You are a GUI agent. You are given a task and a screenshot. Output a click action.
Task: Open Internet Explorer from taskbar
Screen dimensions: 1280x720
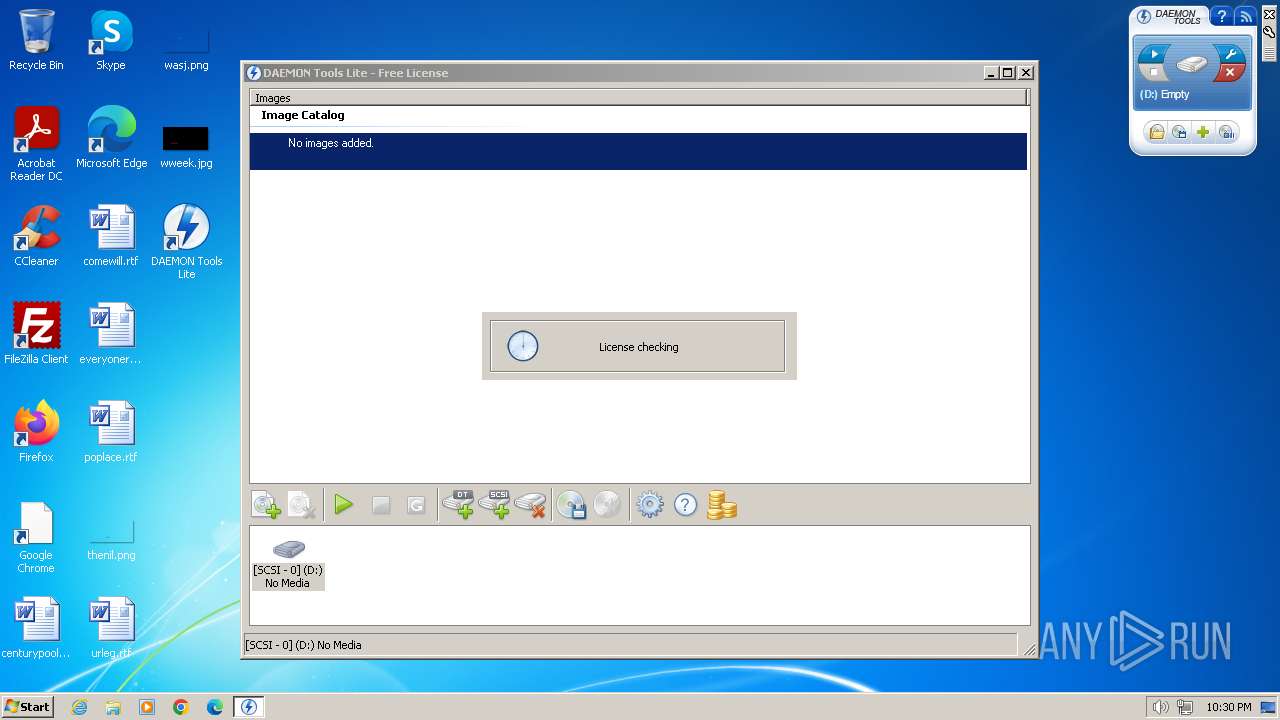coord(79,707)
